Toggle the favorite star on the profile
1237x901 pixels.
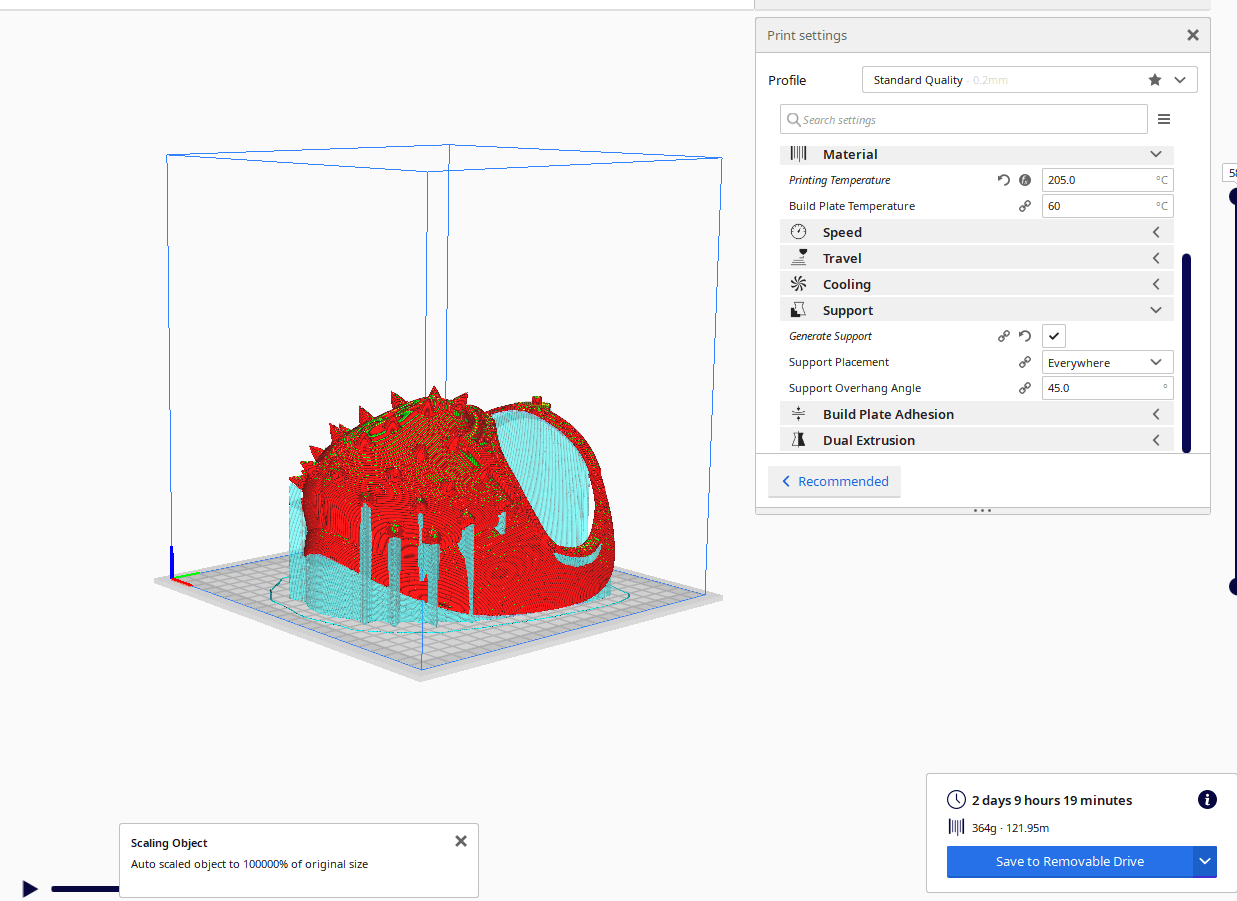(1154, 79)
